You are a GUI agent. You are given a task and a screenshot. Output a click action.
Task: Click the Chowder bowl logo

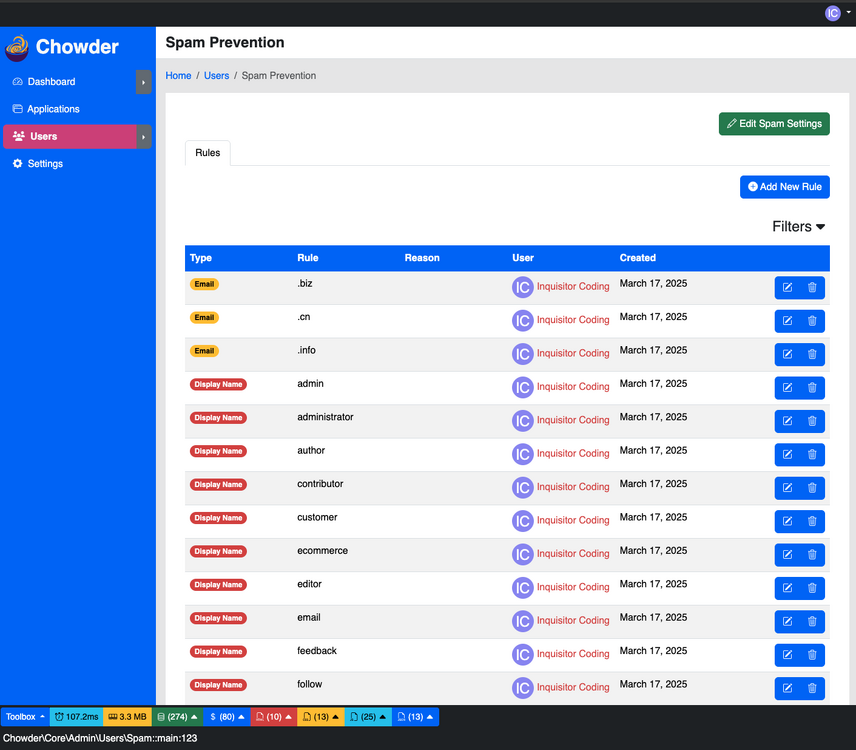(17, 47)
